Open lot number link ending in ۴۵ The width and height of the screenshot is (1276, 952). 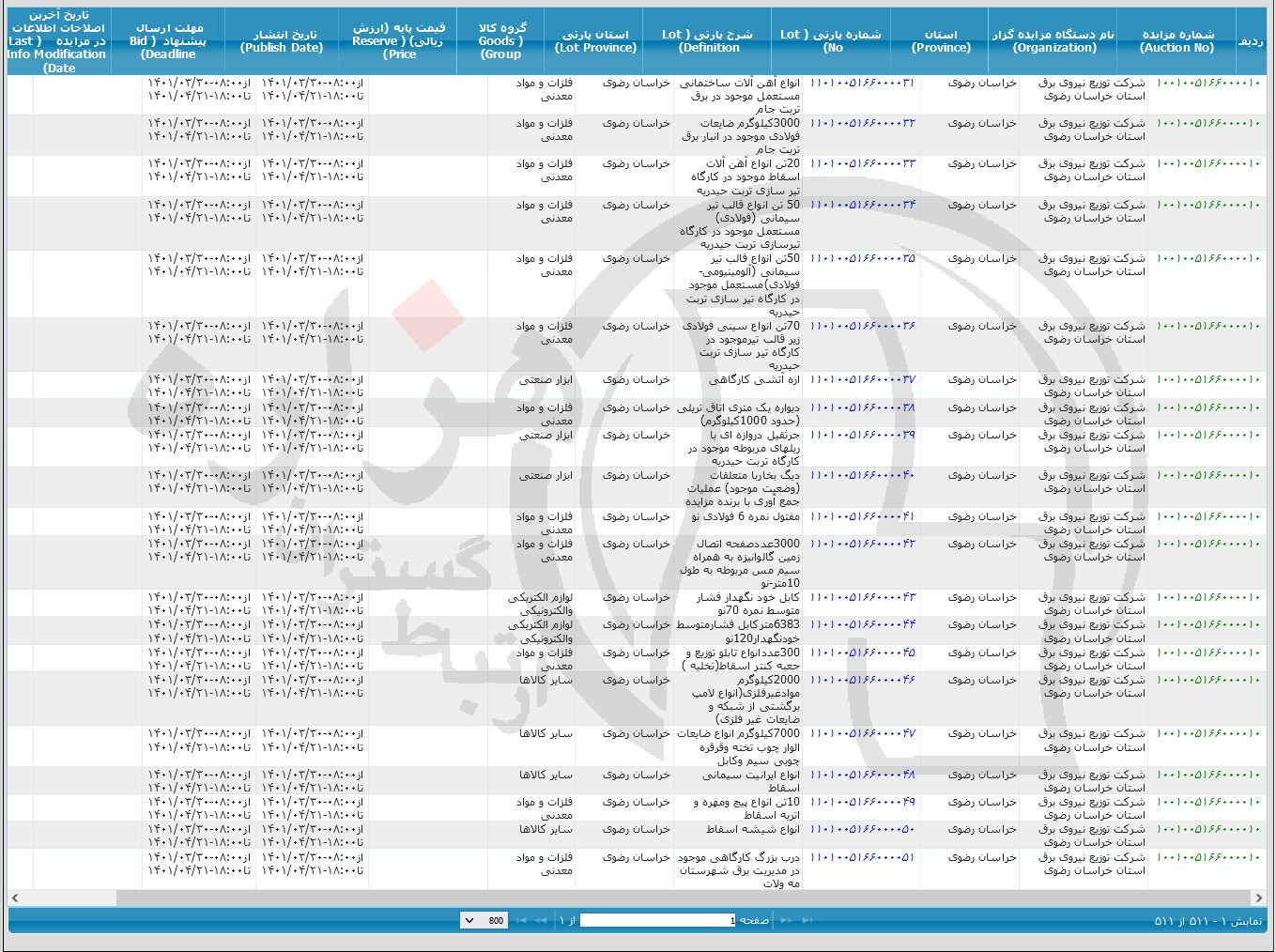coord(862,653)
